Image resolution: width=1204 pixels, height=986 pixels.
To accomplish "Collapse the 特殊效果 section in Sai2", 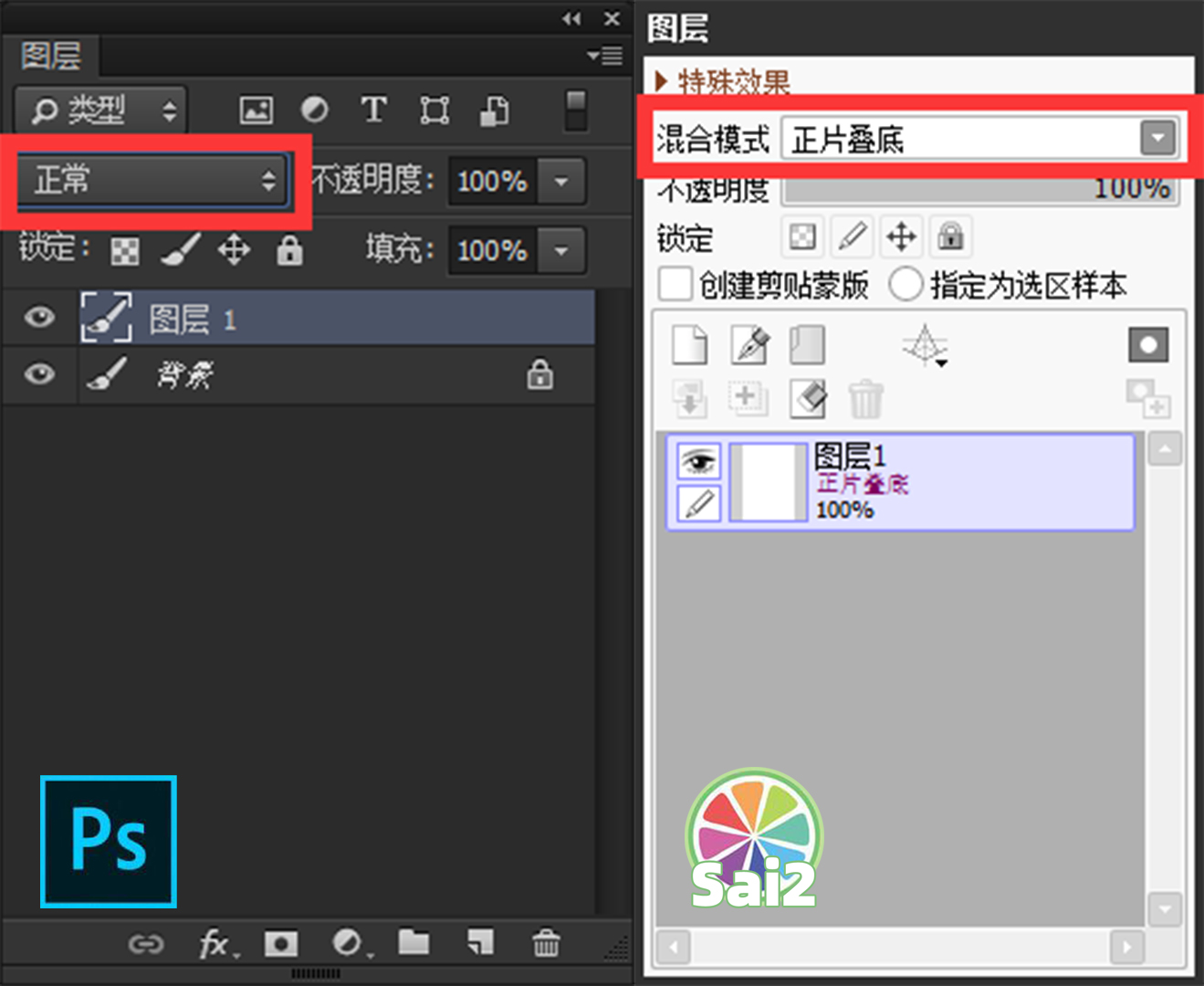I will click(663, 81).
